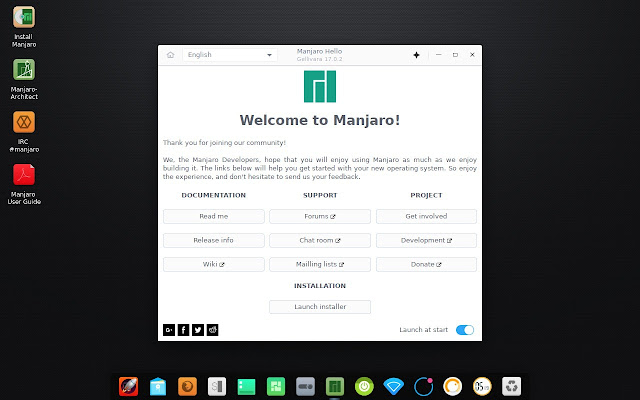Open the Wiki external link
640x400 pixels.
click(213, 264)
